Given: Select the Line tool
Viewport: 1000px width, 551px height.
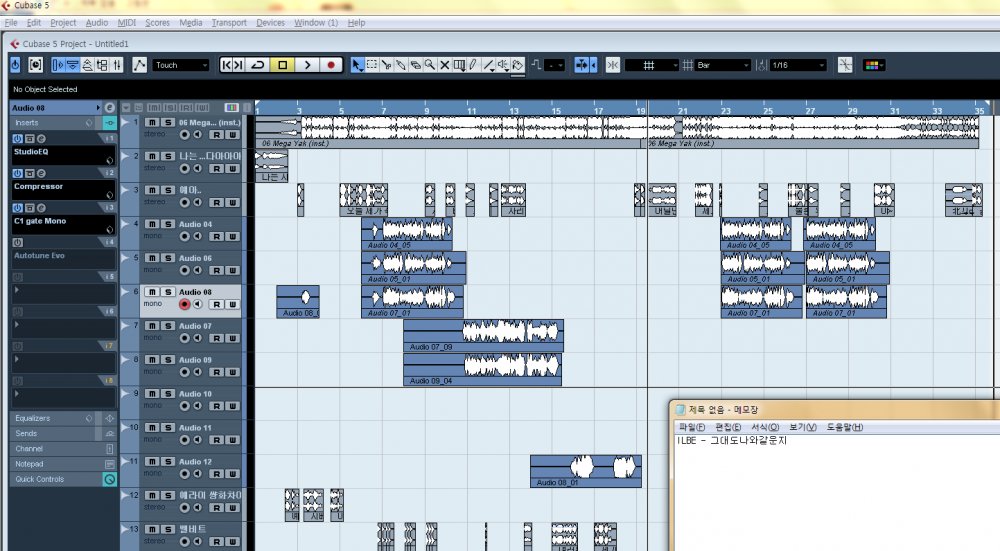Looking at the screenshot, I should point(489,65).
